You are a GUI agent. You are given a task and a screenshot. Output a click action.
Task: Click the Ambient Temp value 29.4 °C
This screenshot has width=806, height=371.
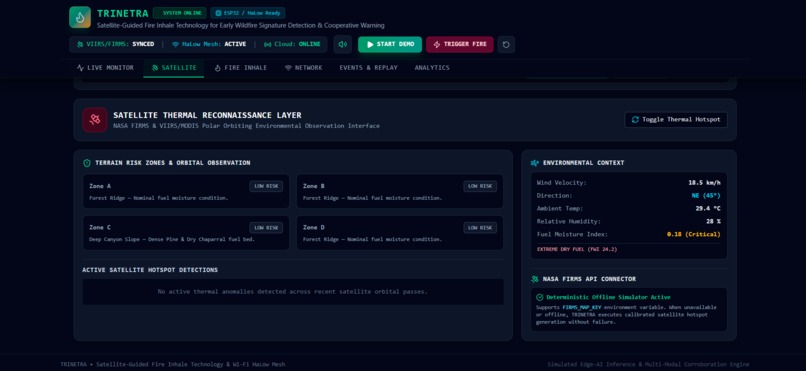[x=708, y=209]
